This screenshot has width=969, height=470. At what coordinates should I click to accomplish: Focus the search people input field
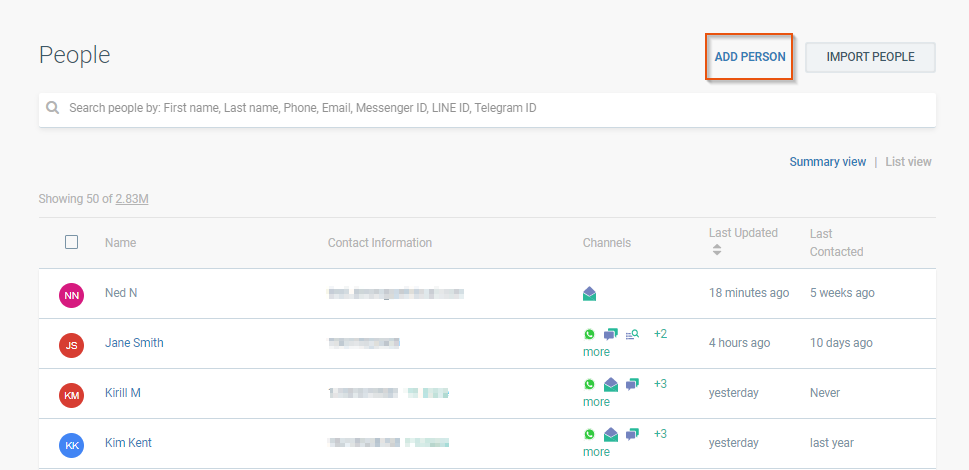coord(490,108)
